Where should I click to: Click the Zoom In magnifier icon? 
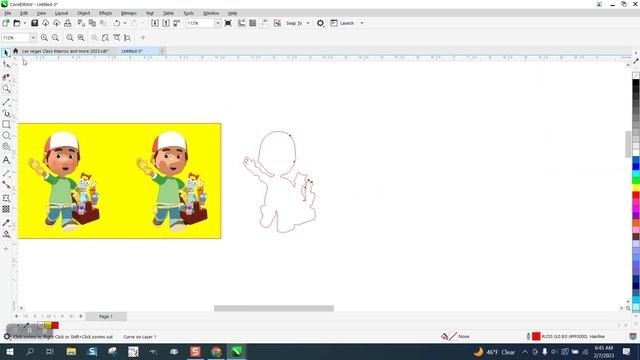click(x=44, y=38)
